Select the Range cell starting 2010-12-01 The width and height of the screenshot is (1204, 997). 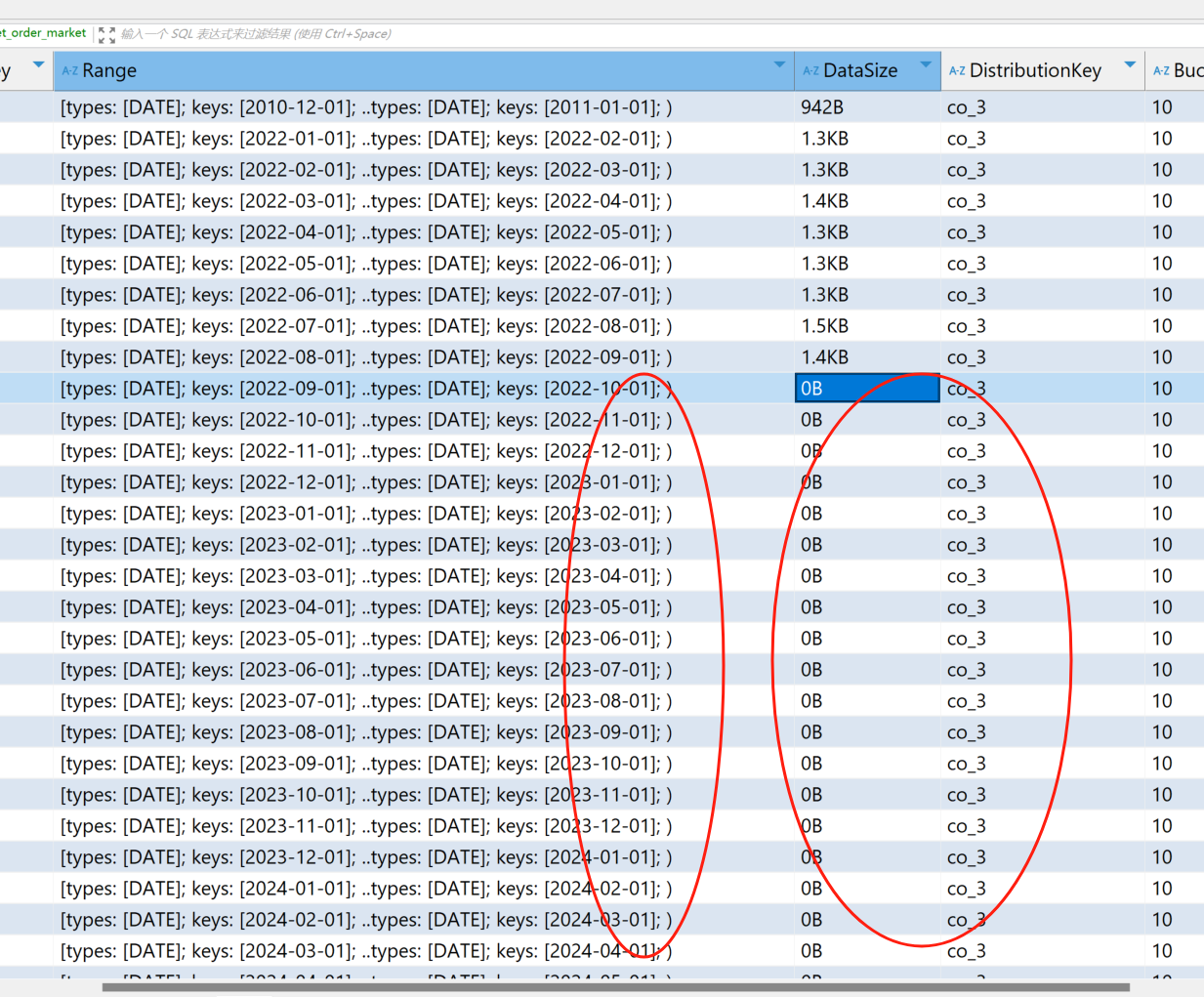coord(366,107)
